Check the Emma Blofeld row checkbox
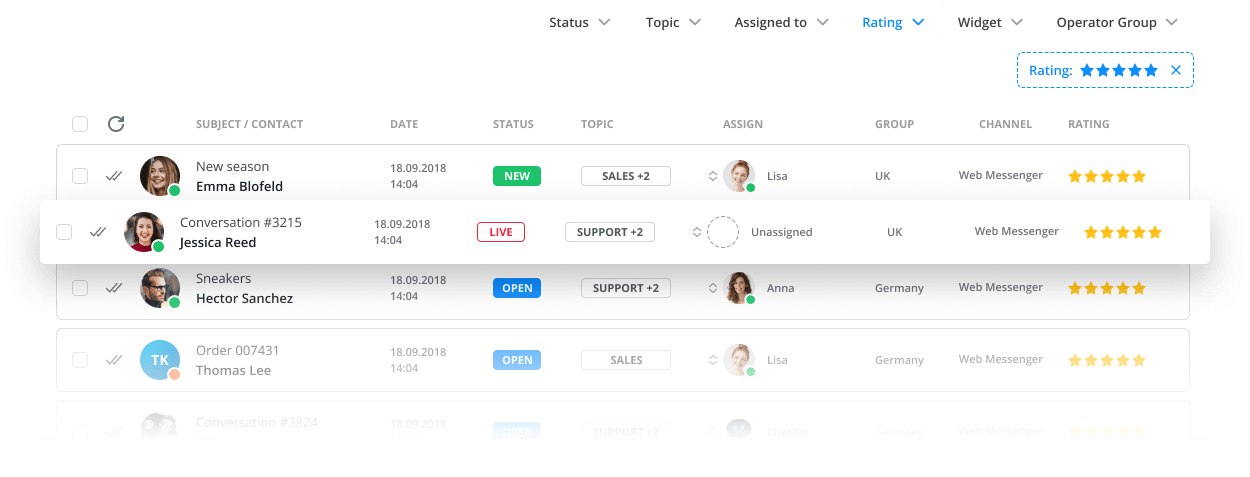1250x477 pixels. pos(80,176)
